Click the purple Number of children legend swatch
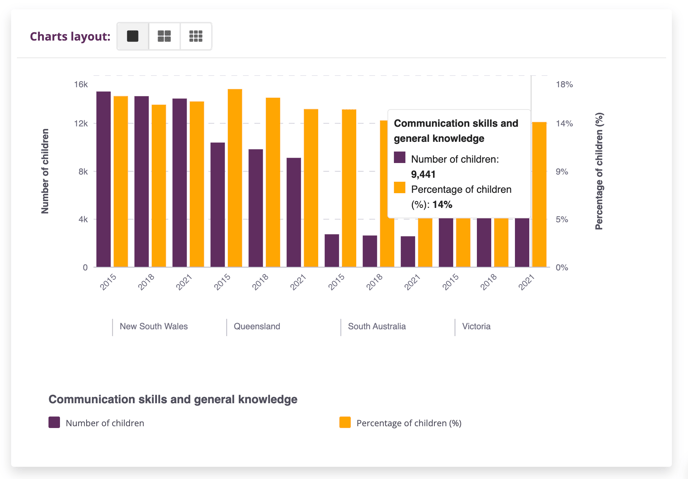The image size is (688, 479). [x=54, y=422]
